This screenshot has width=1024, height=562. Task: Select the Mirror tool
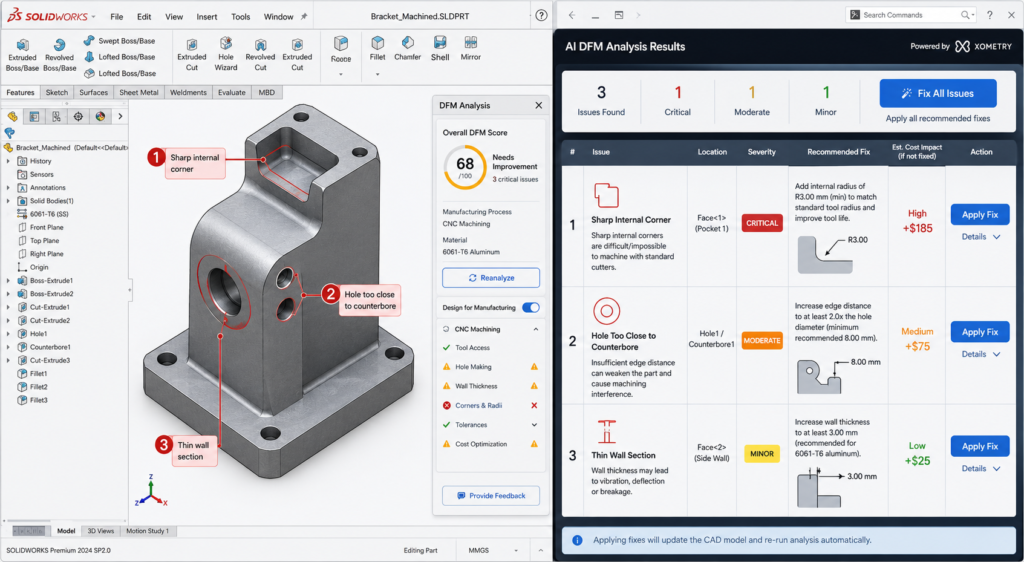tap(470, 49)
